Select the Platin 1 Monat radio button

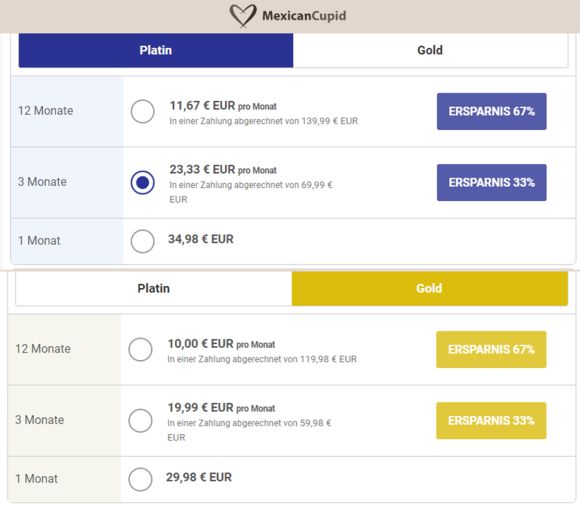pyautogui.click(x=142, y=241)
